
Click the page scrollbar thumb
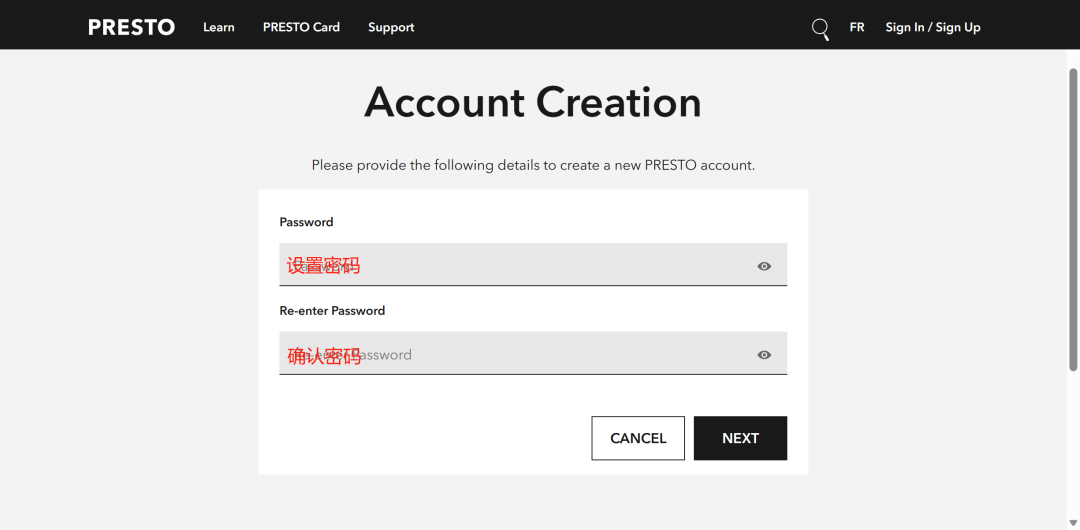[1072, 220]
